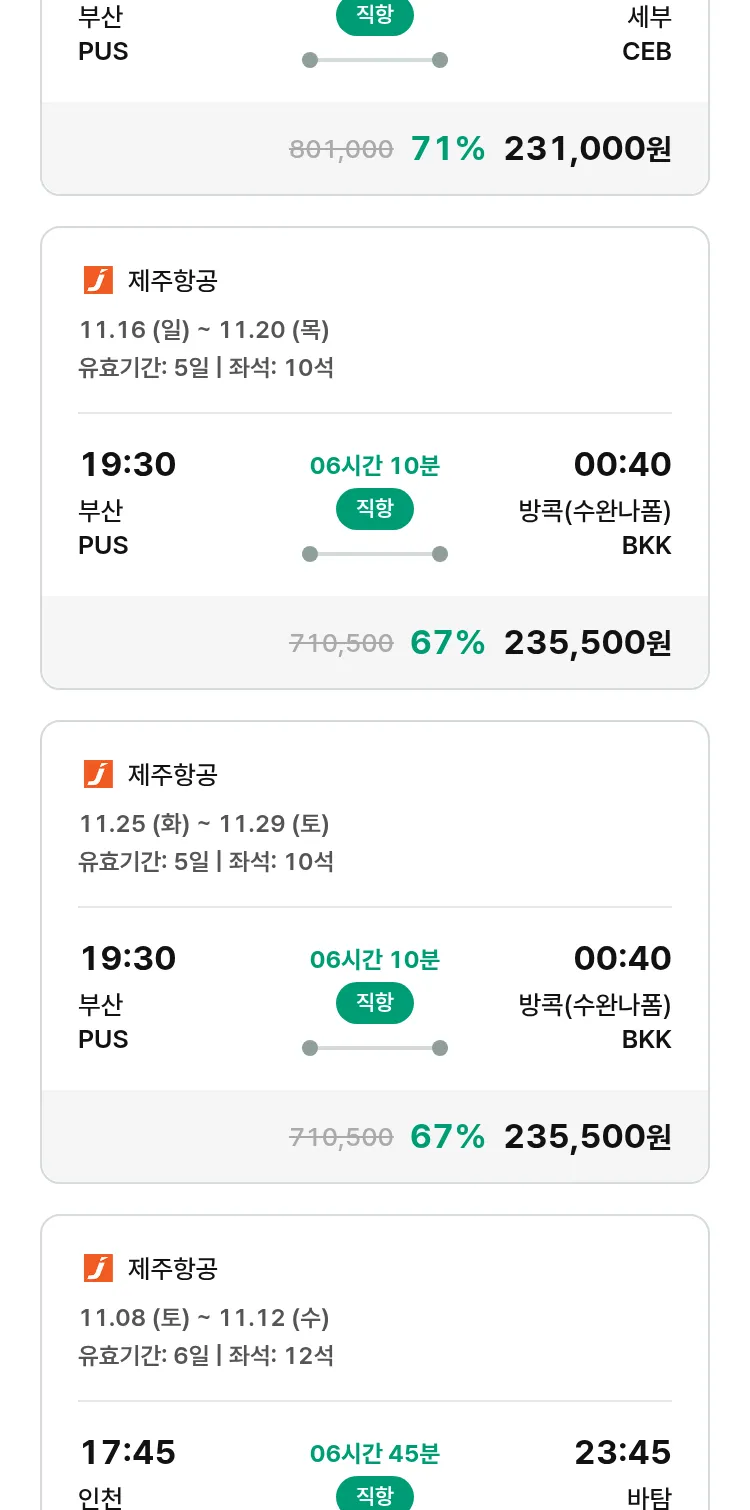Open the 11.16 (일) ~ 11.20 (목) date range

(x=204, y=330)
